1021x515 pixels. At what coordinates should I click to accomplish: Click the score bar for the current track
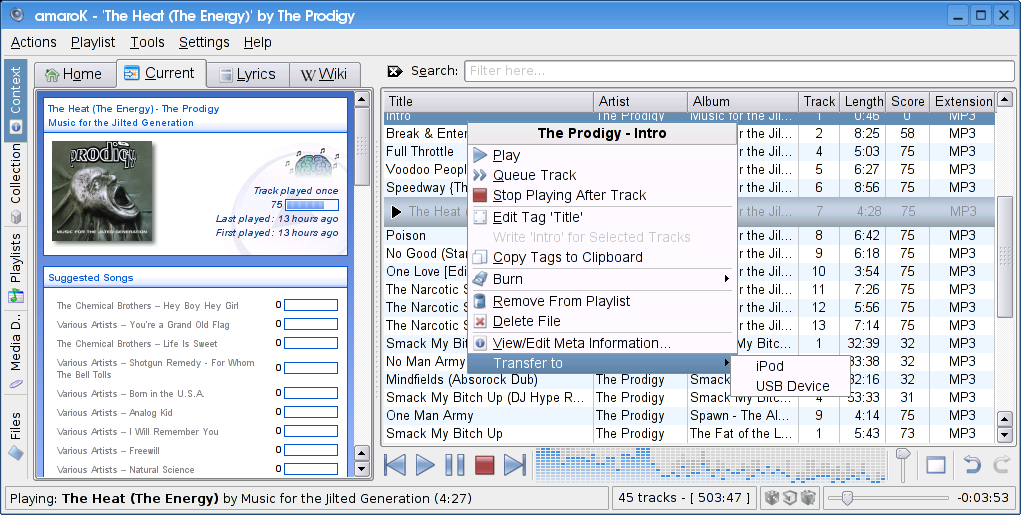312,204
